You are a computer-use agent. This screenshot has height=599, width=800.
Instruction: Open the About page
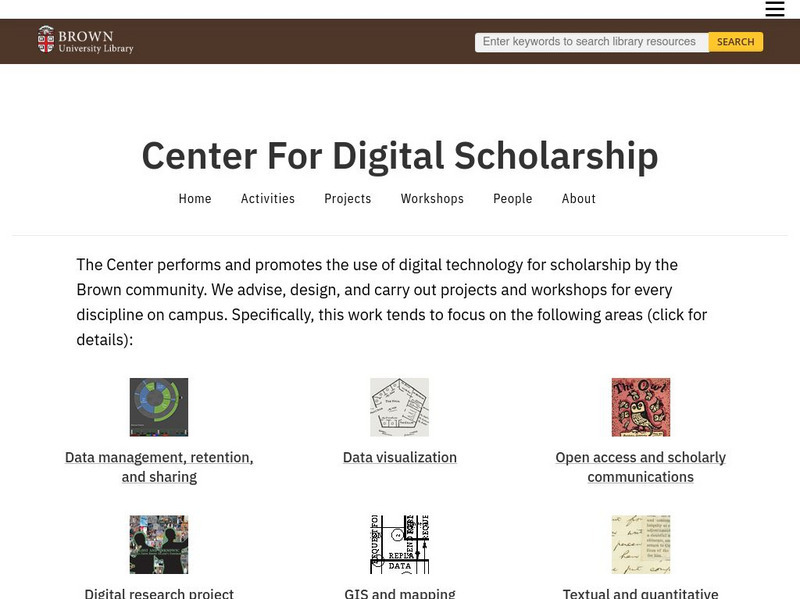tap(579, 199)
